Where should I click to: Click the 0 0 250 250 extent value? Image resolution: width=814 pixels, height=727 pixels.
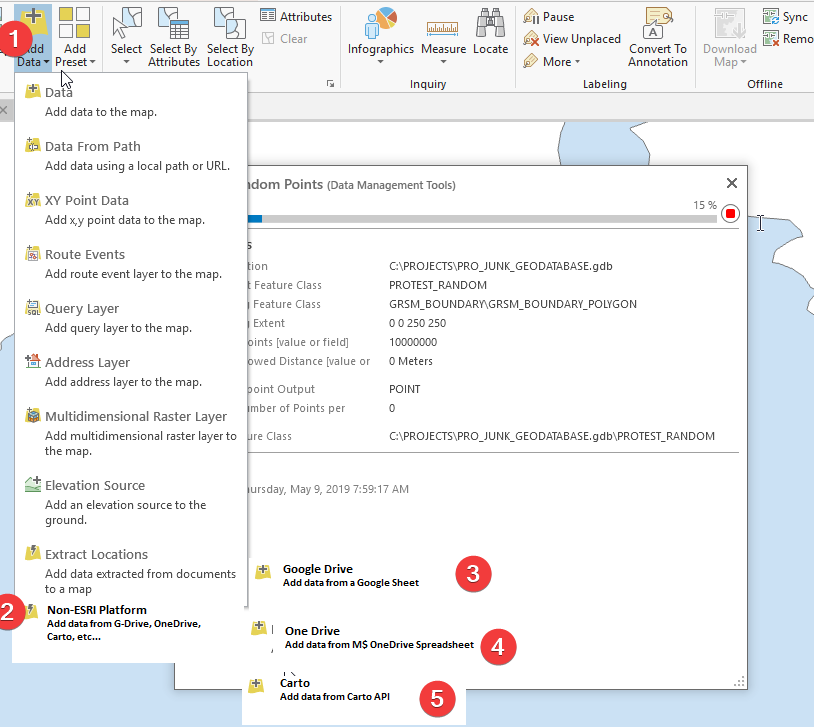417,323
